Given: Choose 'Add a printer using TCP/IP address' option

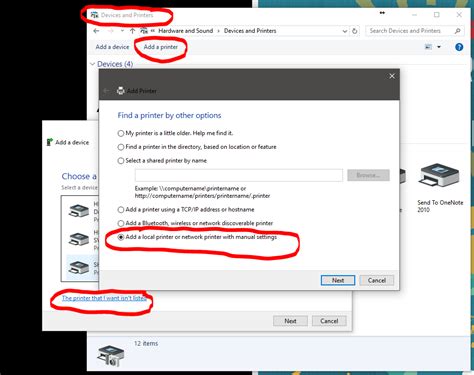Looking at the screenshot, I should click(121, 210).
